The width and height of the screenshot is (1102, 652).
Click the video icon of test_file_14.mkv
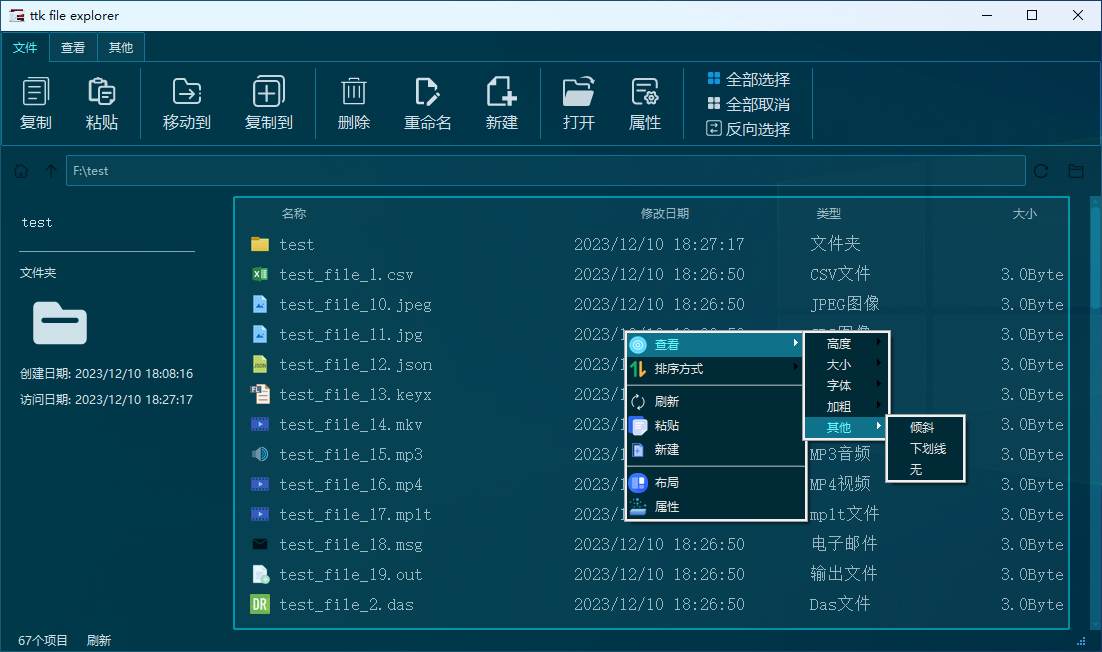point(260,424)
